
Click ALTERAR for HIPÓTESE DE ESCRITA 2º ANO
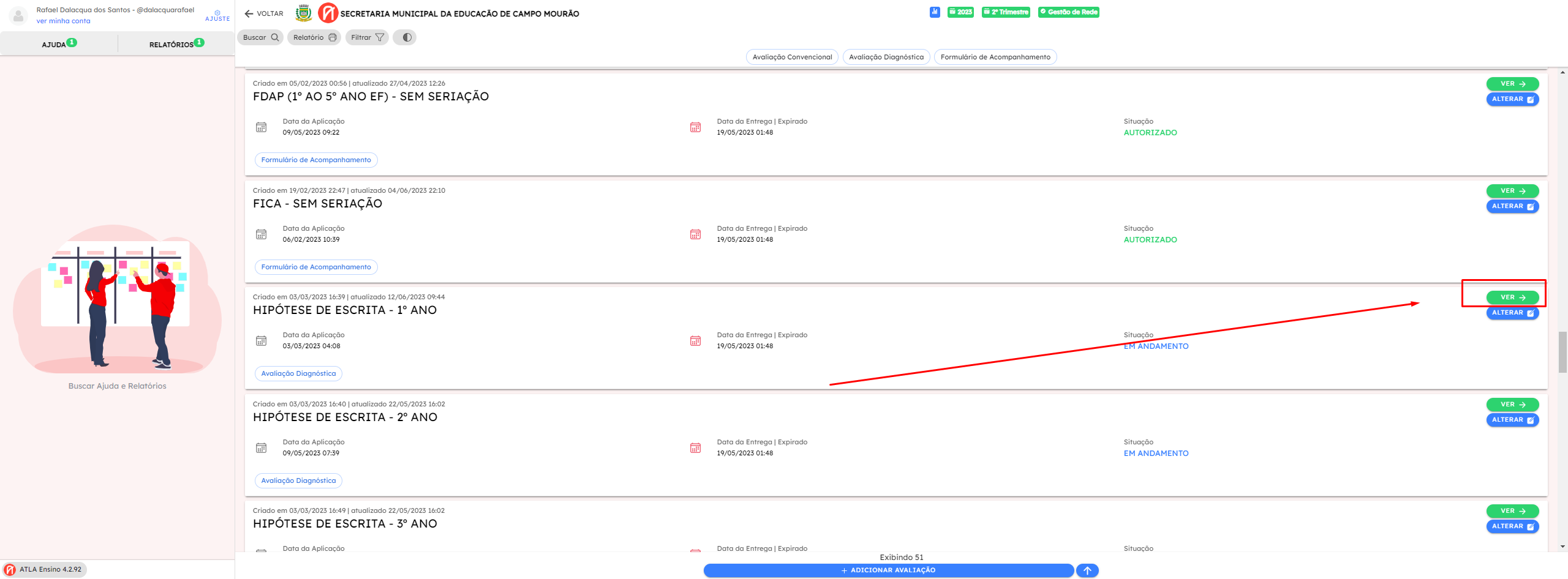click(x=1512, y=420)
